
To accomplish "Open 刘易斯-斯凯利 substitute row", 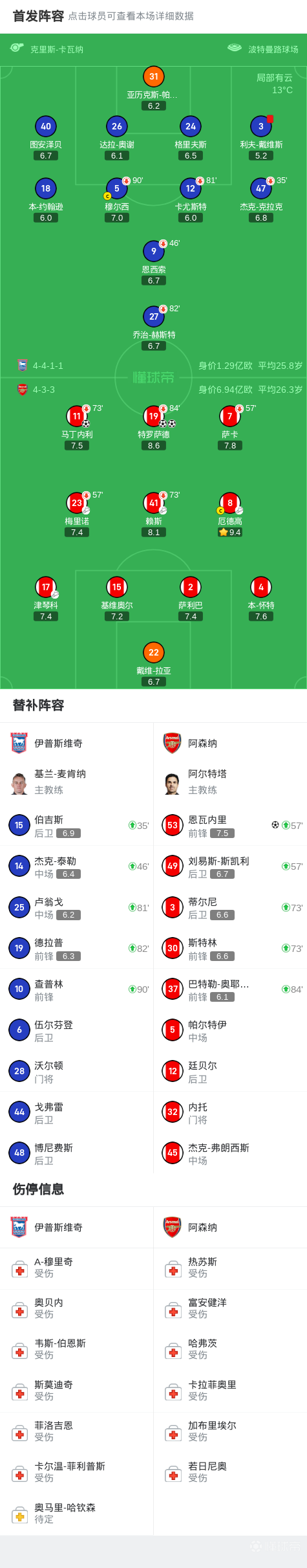I will pyautogui.click(x=230, y=867).
